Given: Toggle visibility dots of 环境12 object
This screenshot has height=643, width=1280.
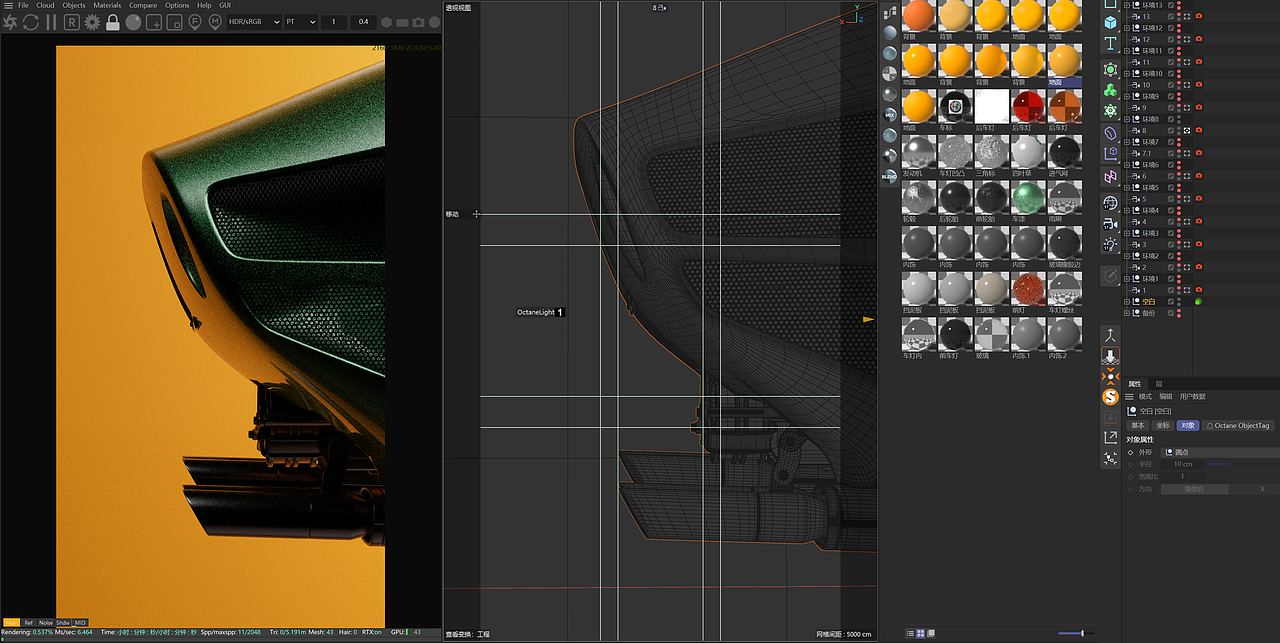Looking at the screenshot, I should coord(1179,28).
